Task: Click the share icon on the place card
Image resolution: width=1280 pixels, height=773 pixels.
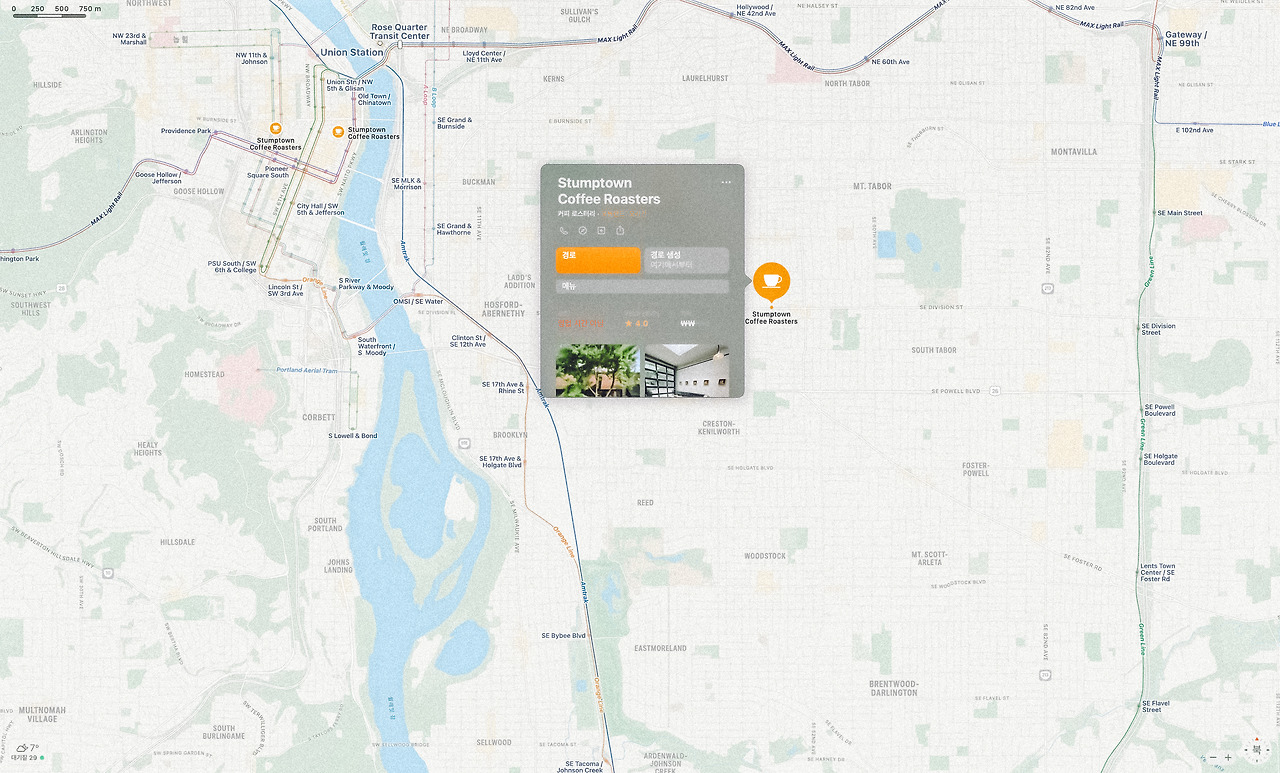Action: [620, 231]
